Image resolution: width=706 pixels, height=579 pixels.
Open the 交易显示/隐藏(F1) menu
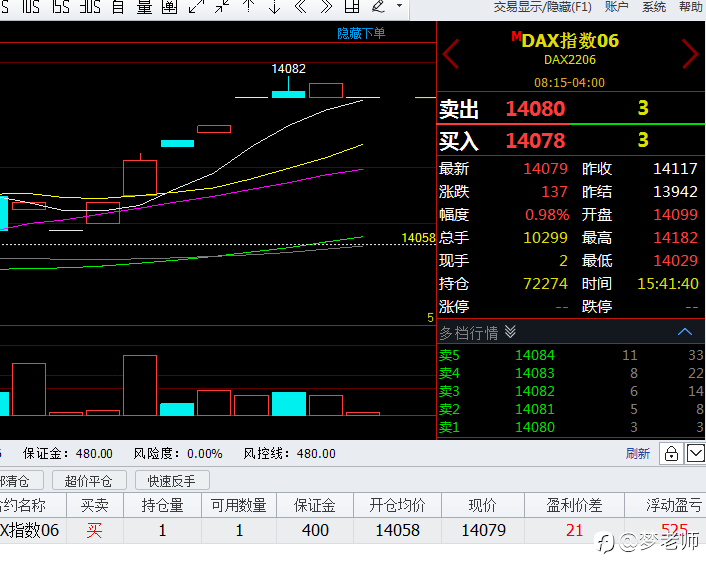(x=543, y=7)
